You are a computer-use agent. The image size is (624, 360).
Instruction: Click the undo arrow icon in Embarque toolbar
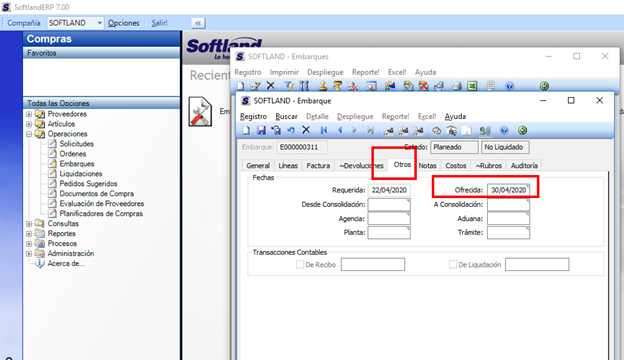[x=291, y=130]
